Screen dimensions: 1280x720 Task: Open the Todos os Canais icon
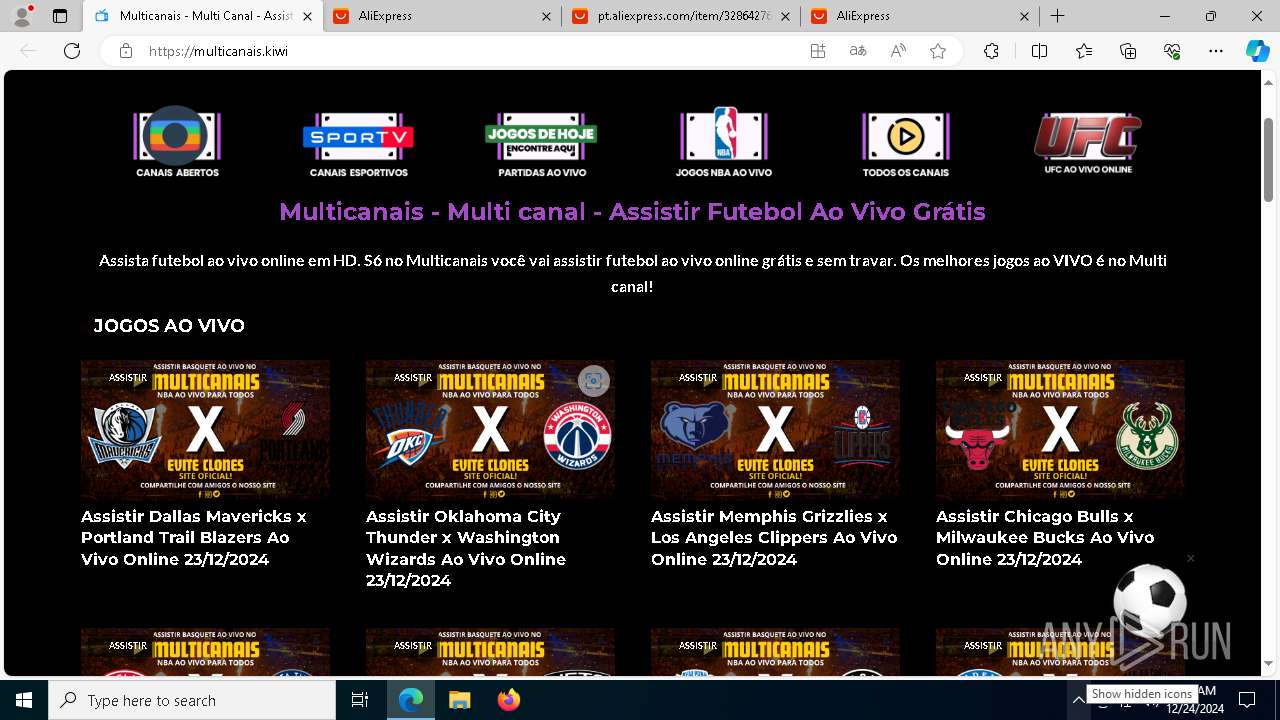[x=906, y=144]
